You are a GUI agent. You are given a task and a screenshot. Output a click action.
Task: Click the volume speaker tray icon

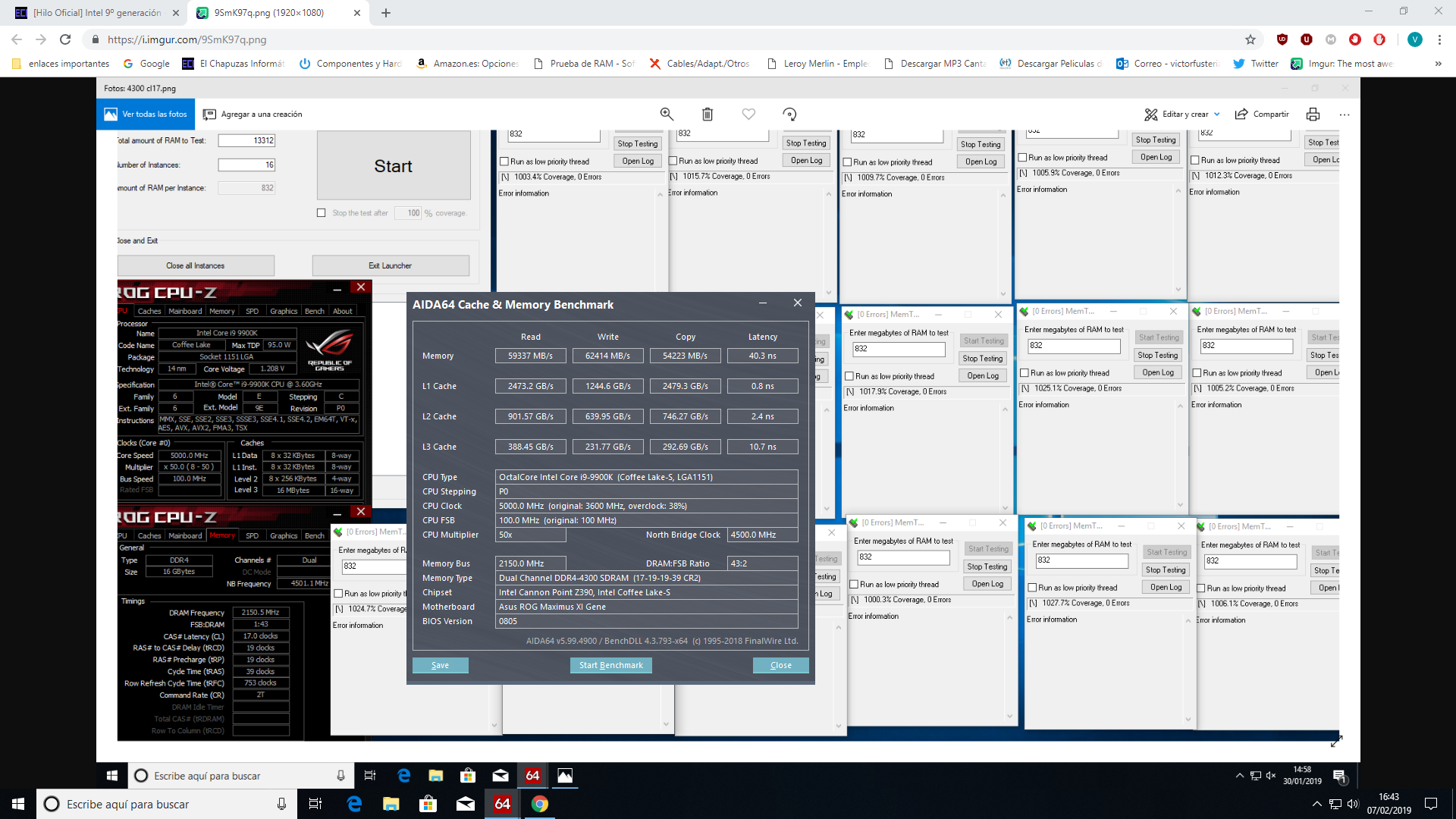[1353, 804]
